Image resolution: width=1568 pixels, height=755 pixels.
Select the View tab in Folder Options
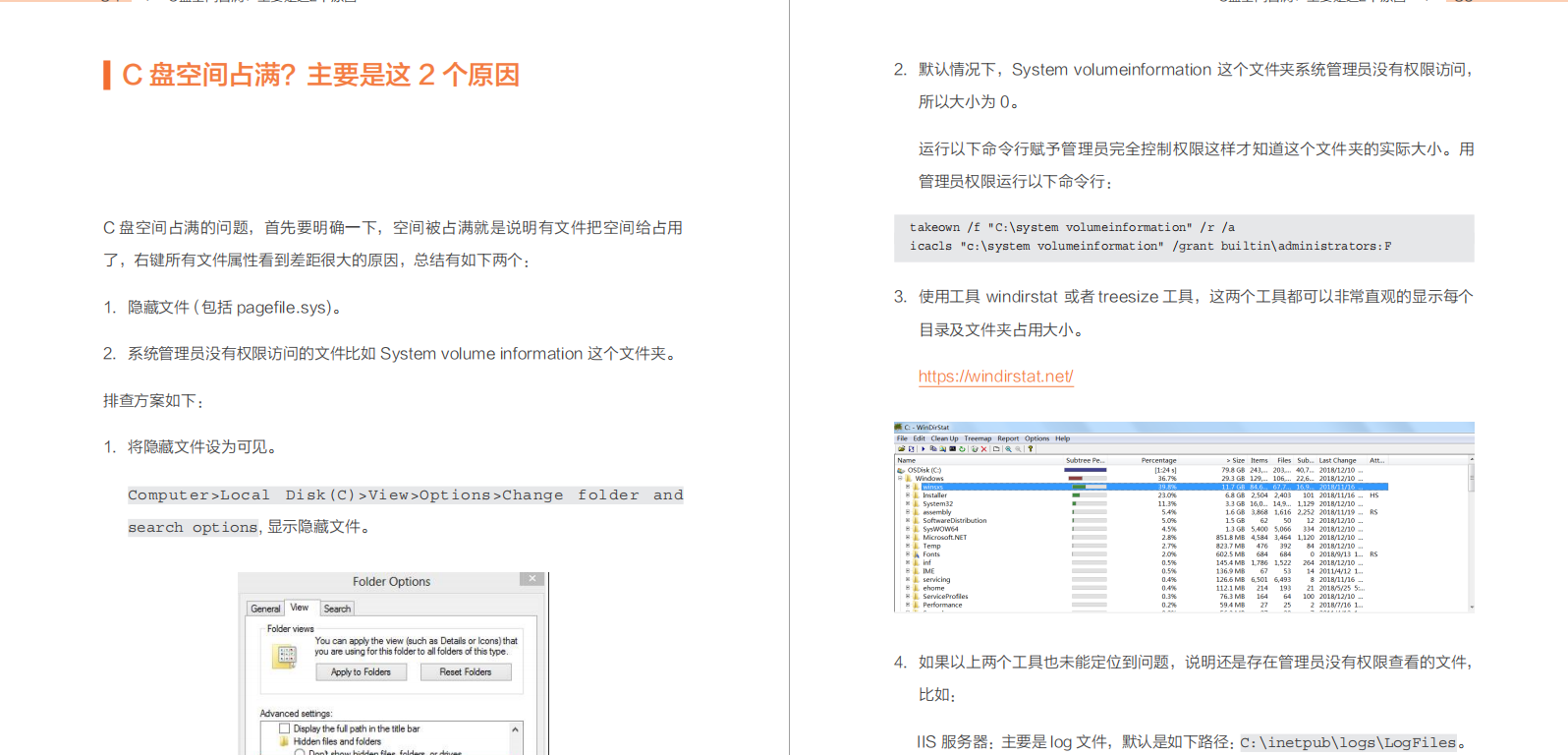coord(300,608)
